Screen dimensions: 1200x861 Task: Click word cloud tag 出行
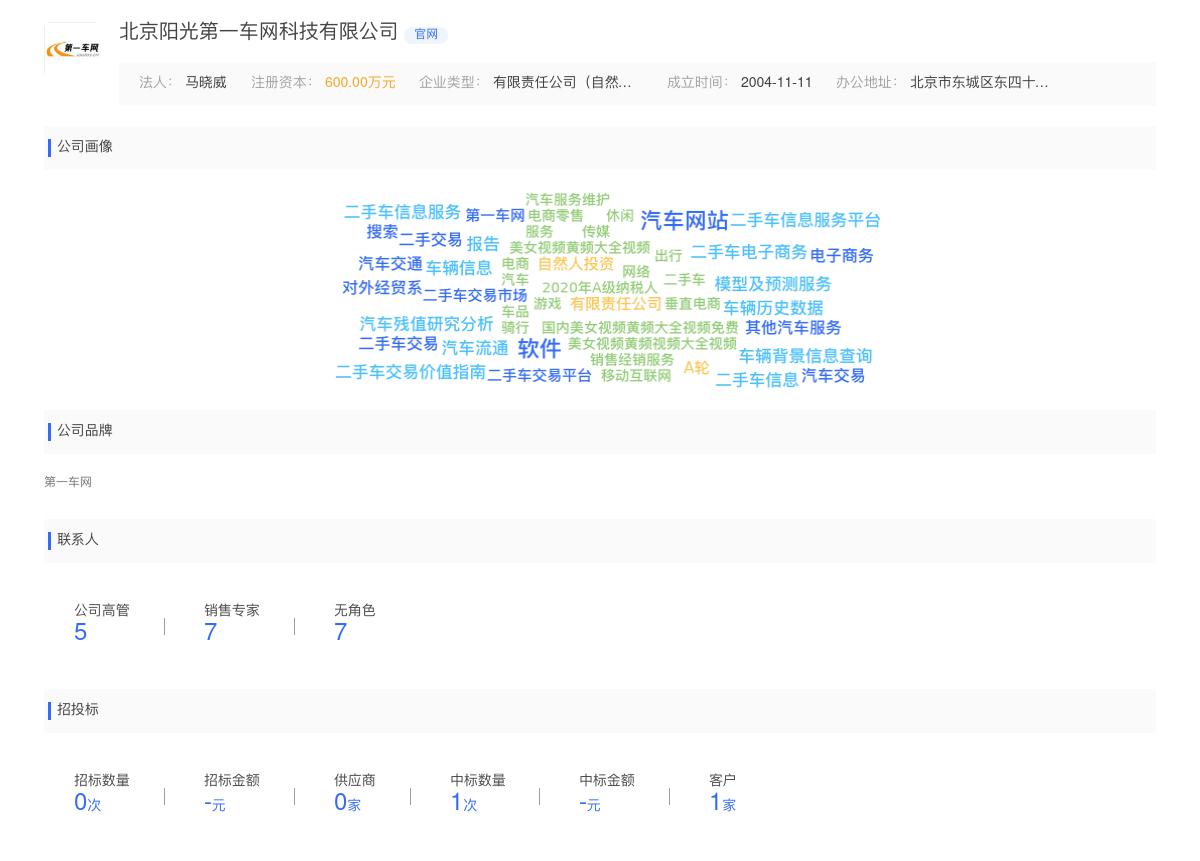[668, 256]
